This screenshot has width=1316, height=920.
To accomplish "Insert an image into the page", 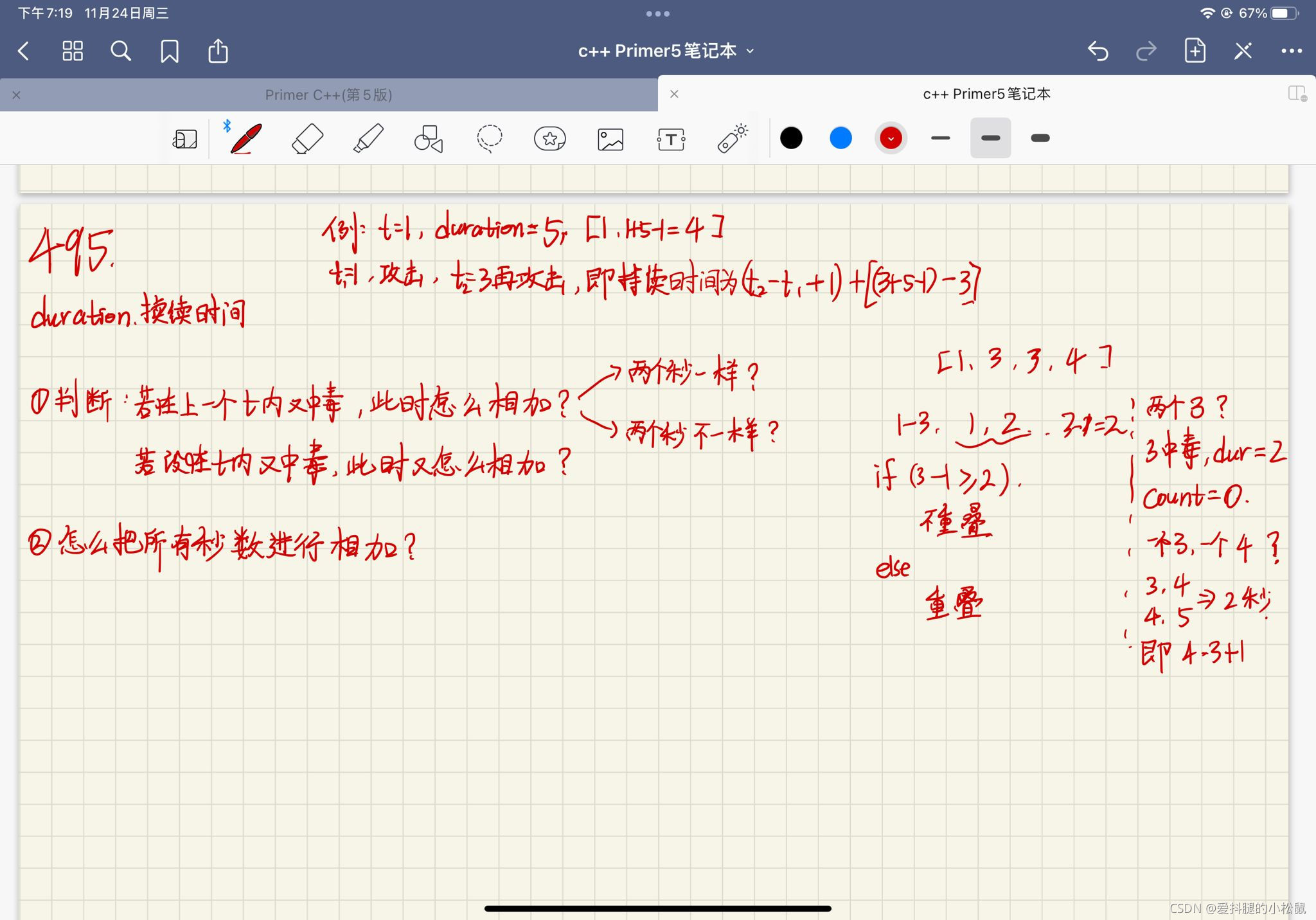I will coord(609,138).
